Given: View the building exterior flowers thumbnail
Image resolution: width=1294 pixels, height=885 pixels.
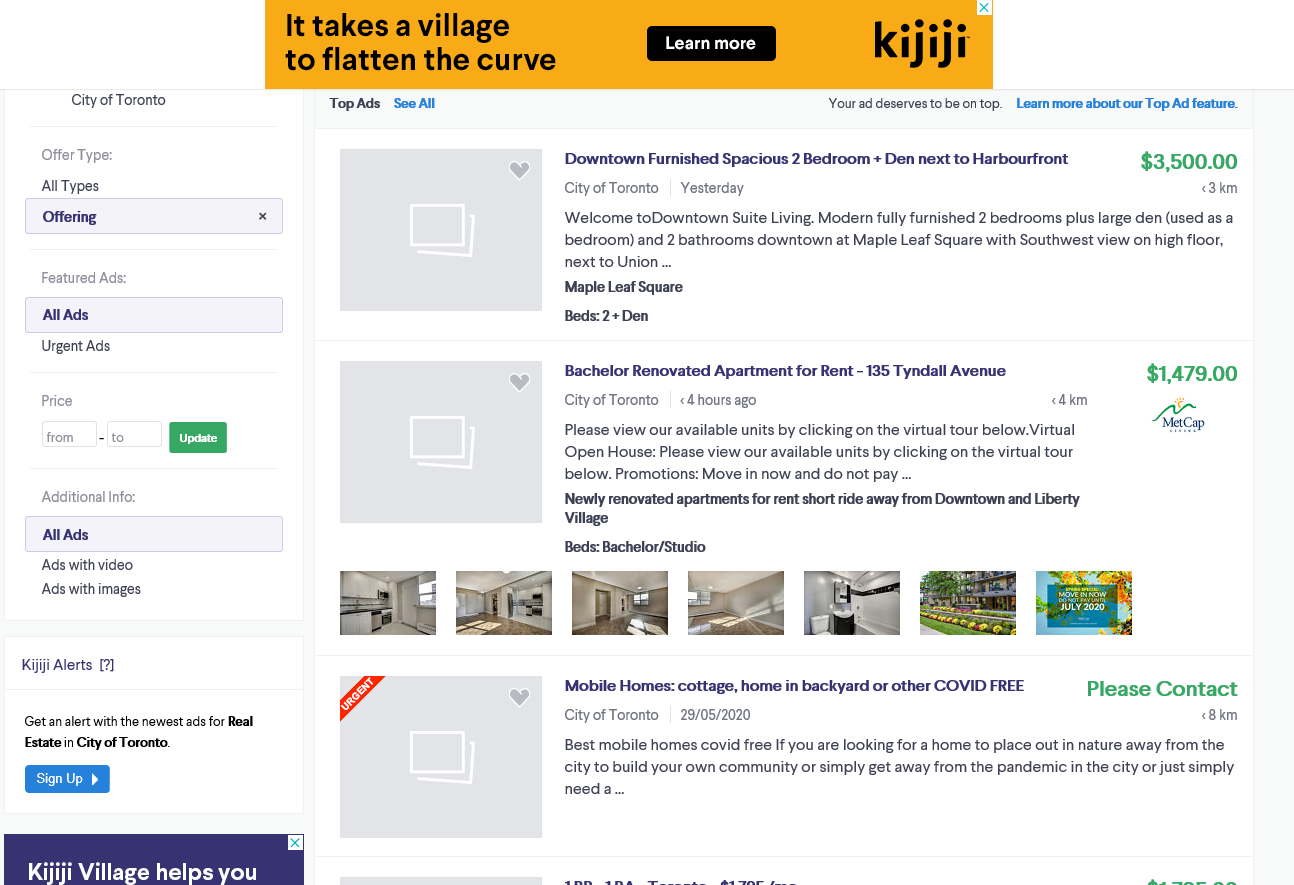Looking at the screenshot, I should tap(968, 603).
